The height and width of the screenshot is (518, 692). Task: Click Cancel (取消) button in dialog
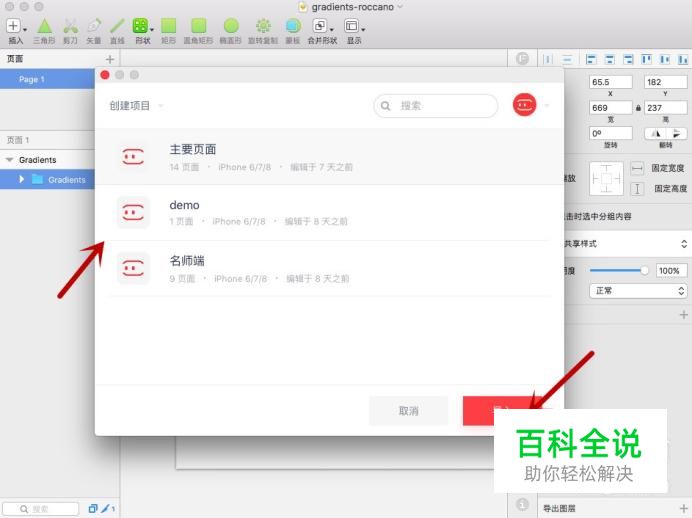(x=408, y=411)
